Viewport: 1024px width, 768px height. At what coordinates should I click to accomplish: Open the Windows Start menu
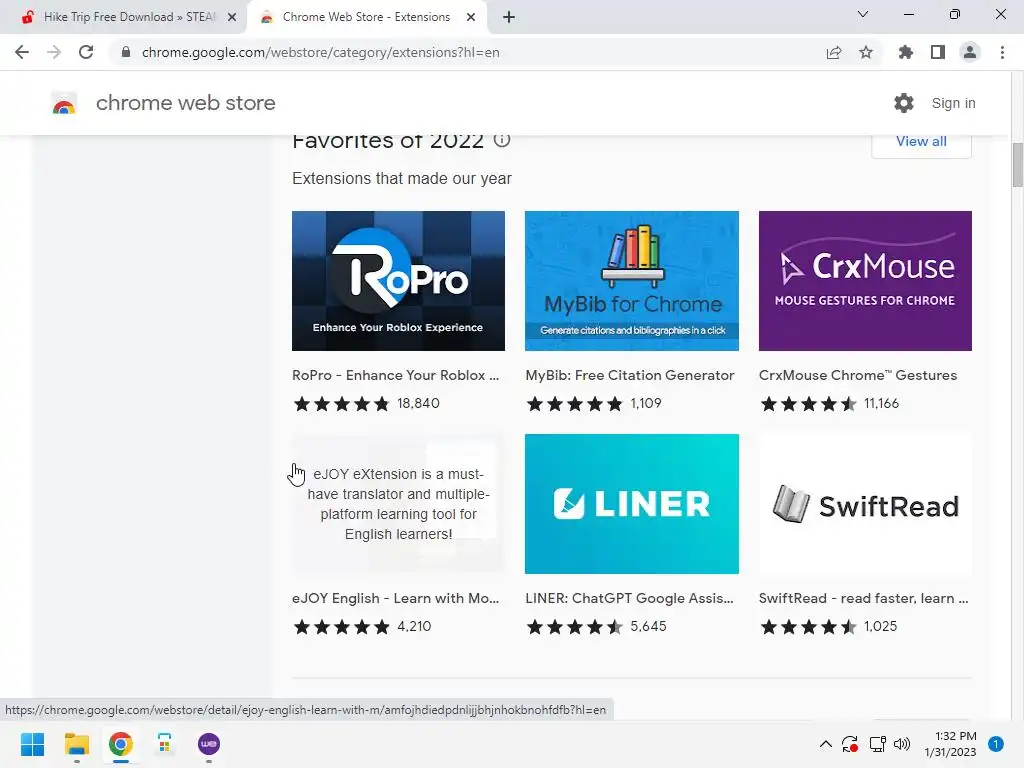33,744
